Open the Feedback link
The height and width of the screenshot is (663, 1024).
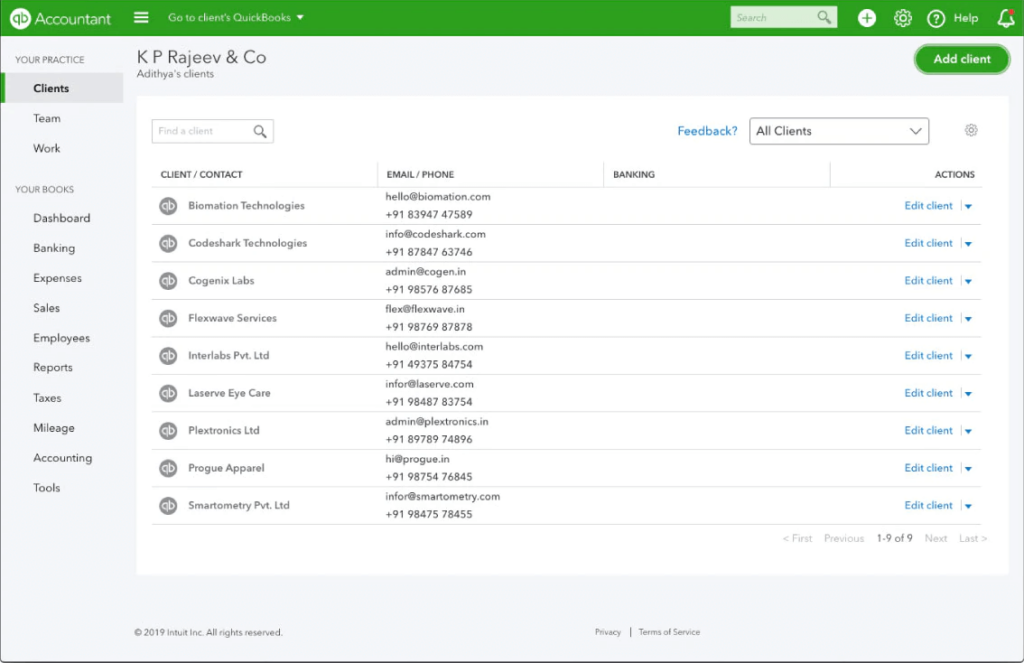(x=707, y=131)
